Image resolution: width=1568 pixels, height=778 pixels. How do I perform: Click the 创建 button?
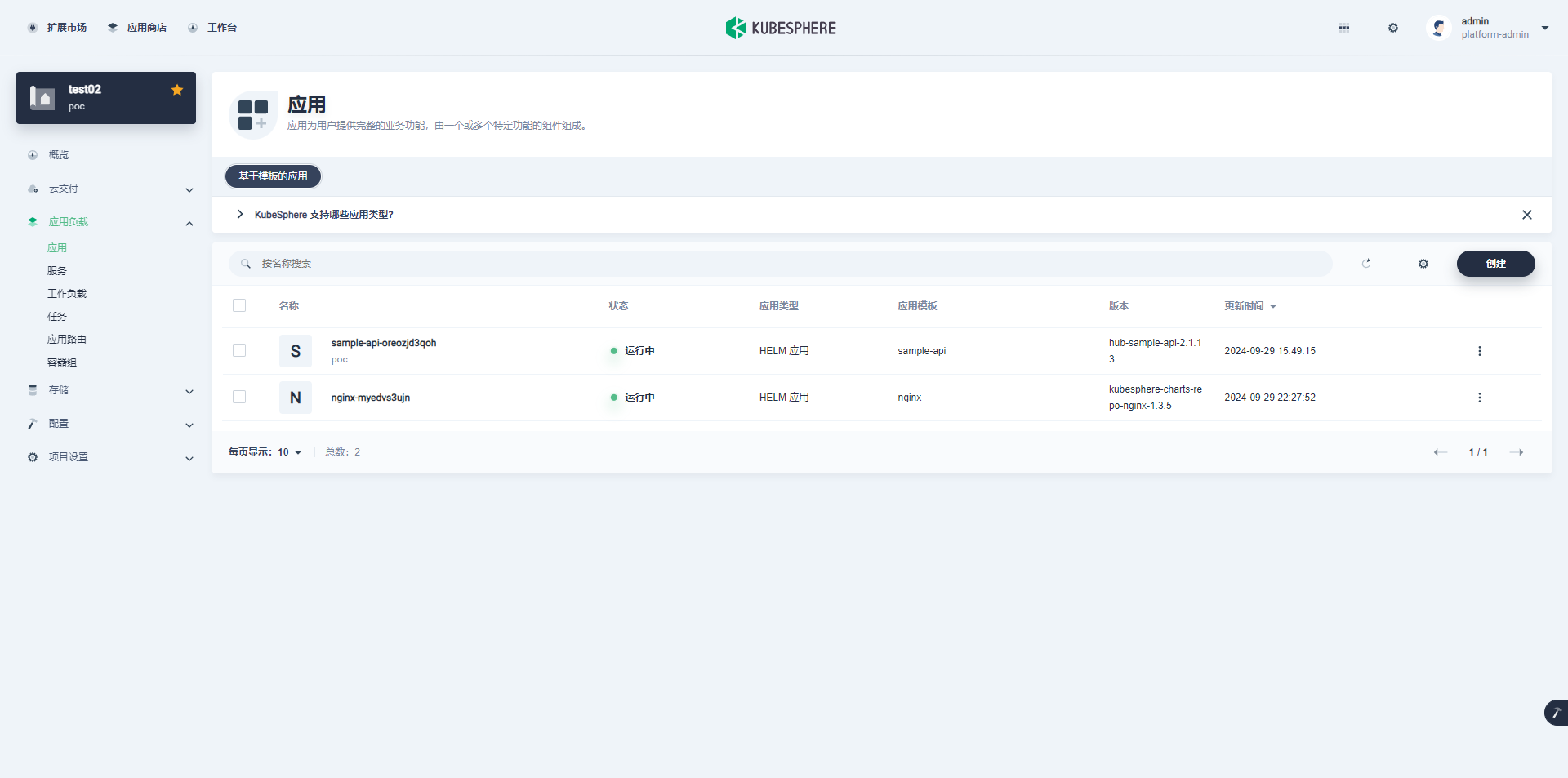[x=1495, y=264]
